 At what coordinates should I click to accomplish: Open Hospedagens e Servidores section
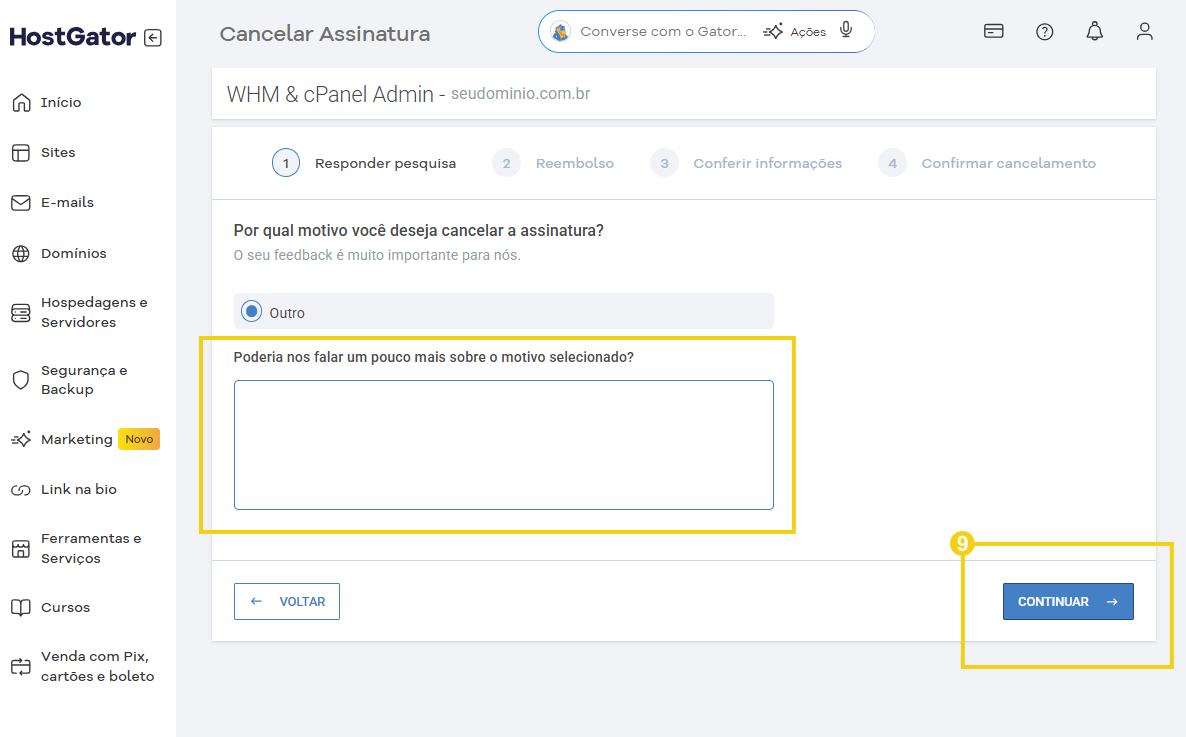point(93,312)
